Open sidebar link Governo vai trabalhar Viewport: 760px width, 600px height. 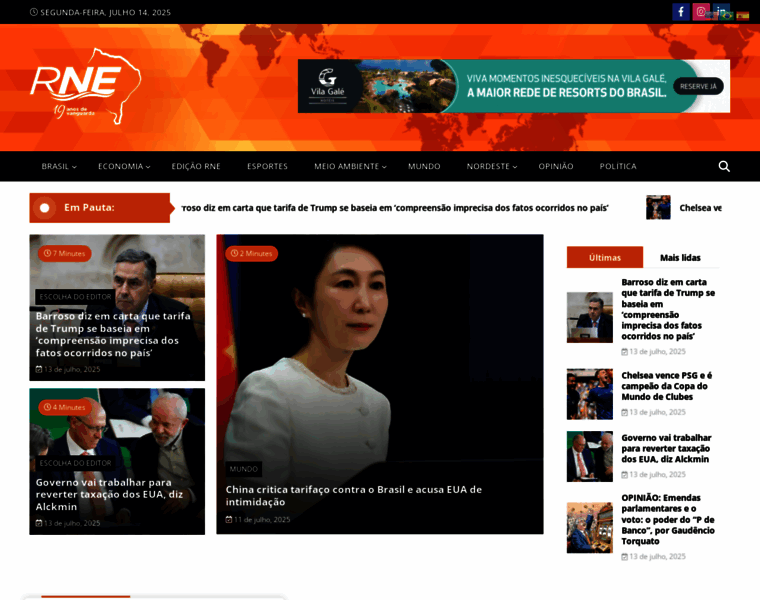(x=666, y=448)
